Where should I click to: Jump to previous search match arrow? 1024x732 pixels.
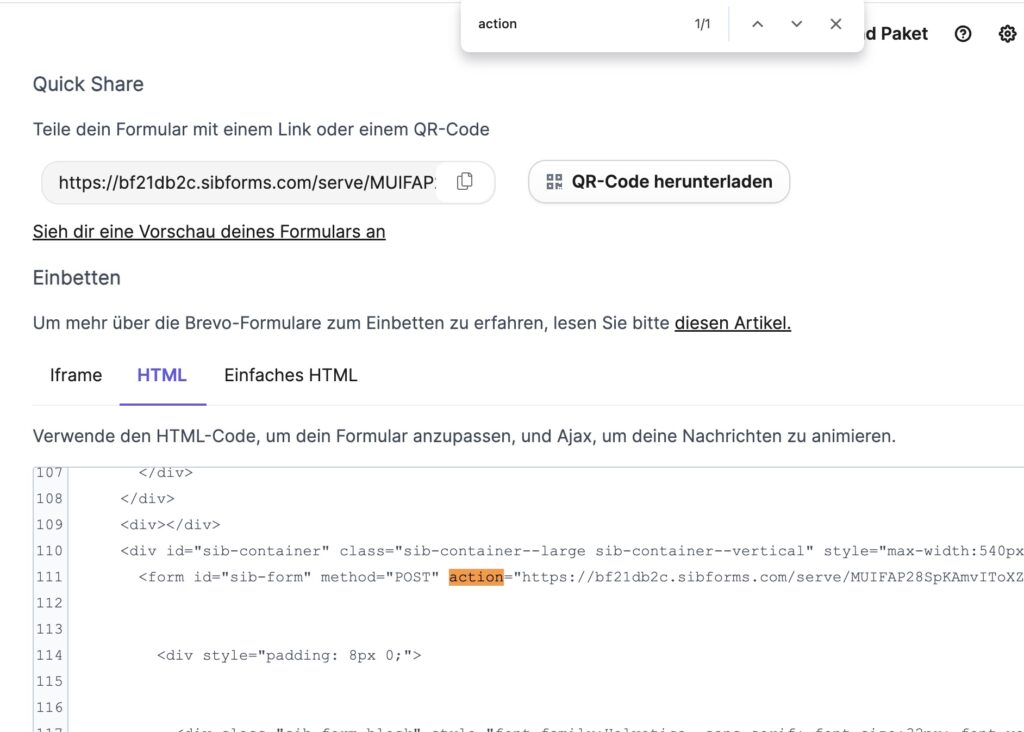(758, 24)
